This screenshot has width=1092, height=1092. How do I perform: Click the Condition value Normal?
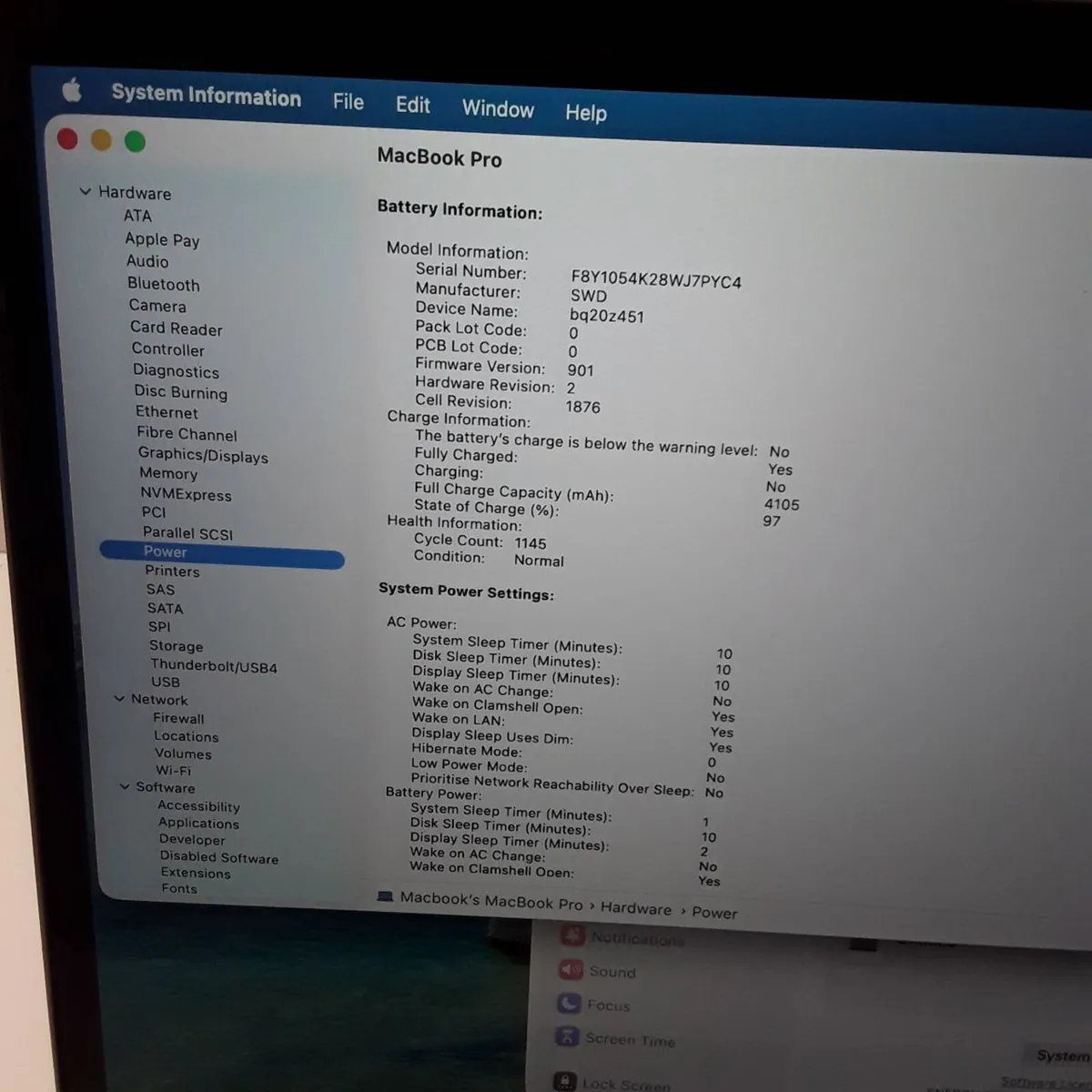click(x=539, y=561)
